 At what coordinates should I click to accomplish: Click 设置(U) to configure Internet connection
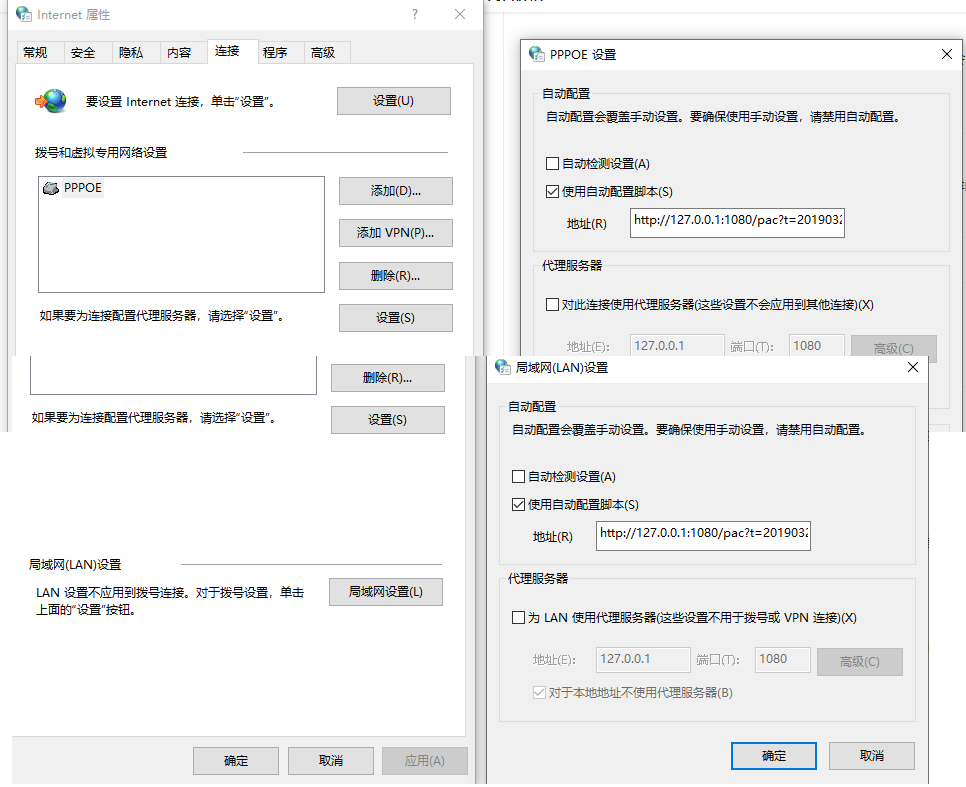coord(393,100)
